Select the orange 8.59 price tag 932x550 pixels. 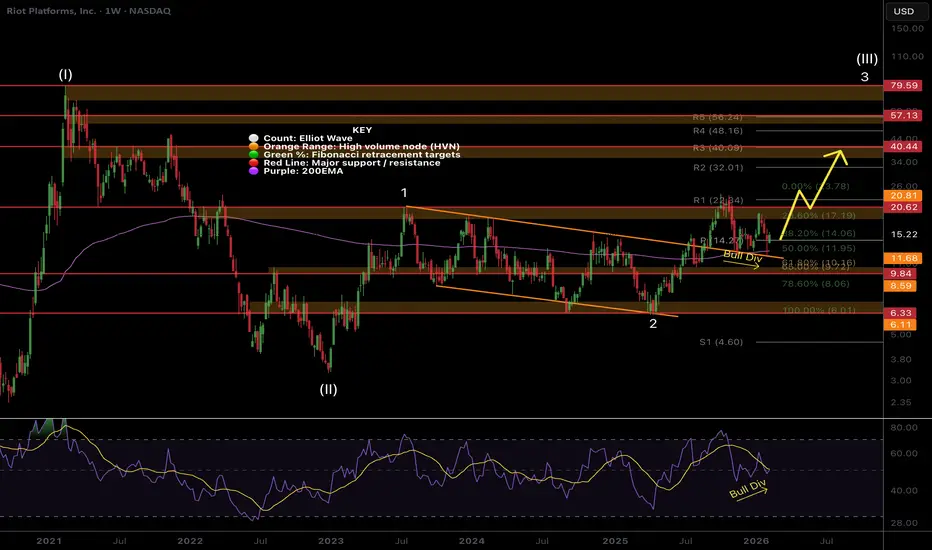[901, 286]
